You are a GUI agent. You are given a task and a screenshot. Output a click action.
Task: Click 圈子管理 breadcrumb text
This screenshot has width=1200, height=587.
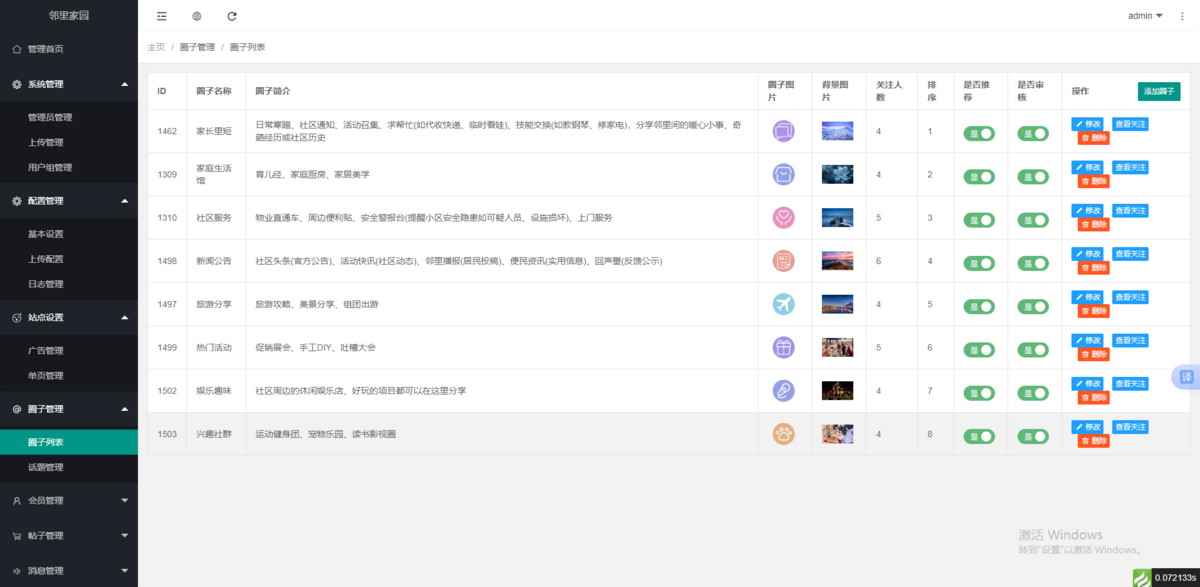[x=197, y=47]
